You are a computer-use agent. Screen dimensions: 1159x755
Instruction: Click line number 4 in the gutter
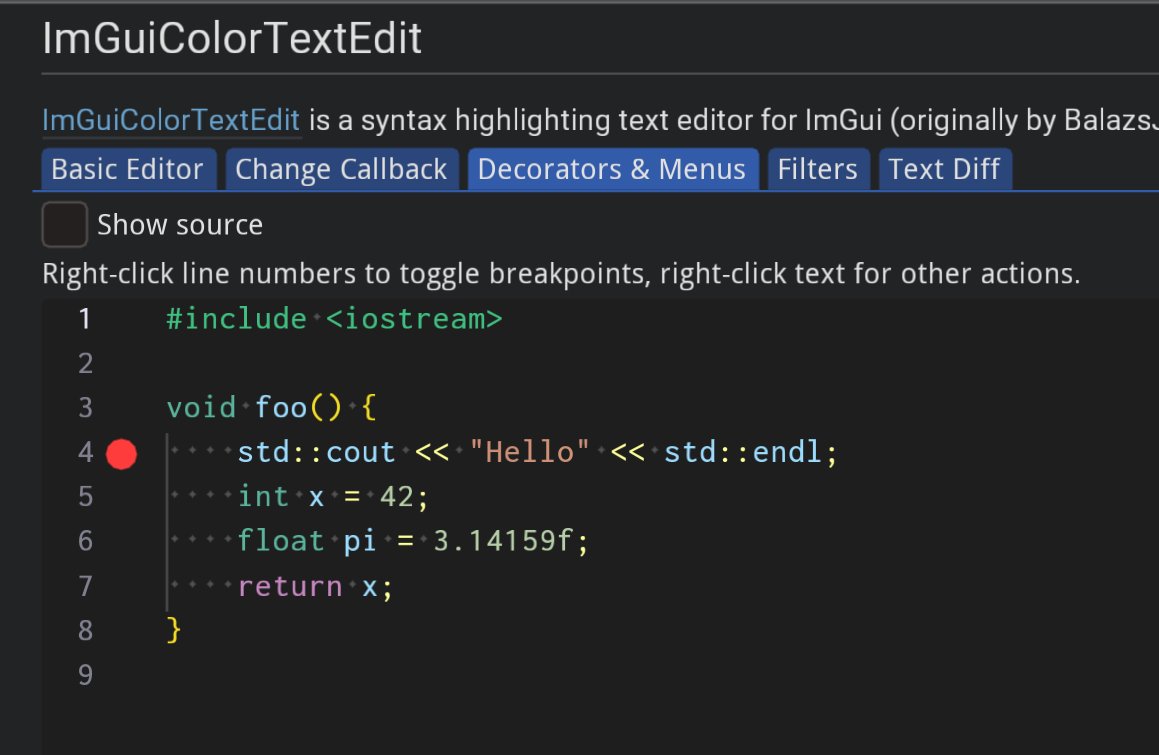point(85,452)
